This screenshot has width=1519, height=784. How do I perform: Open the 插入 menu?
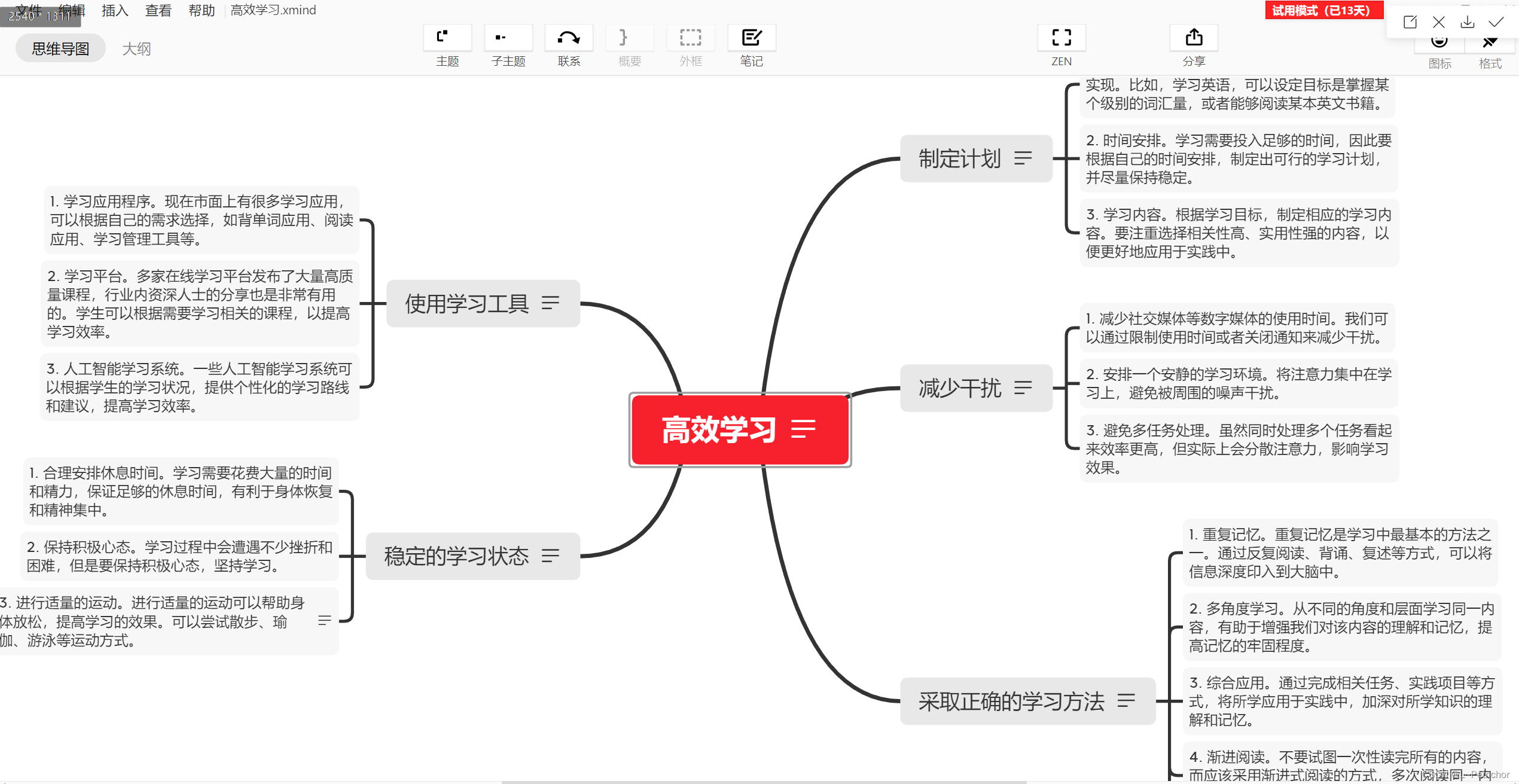tap(115, 10)
